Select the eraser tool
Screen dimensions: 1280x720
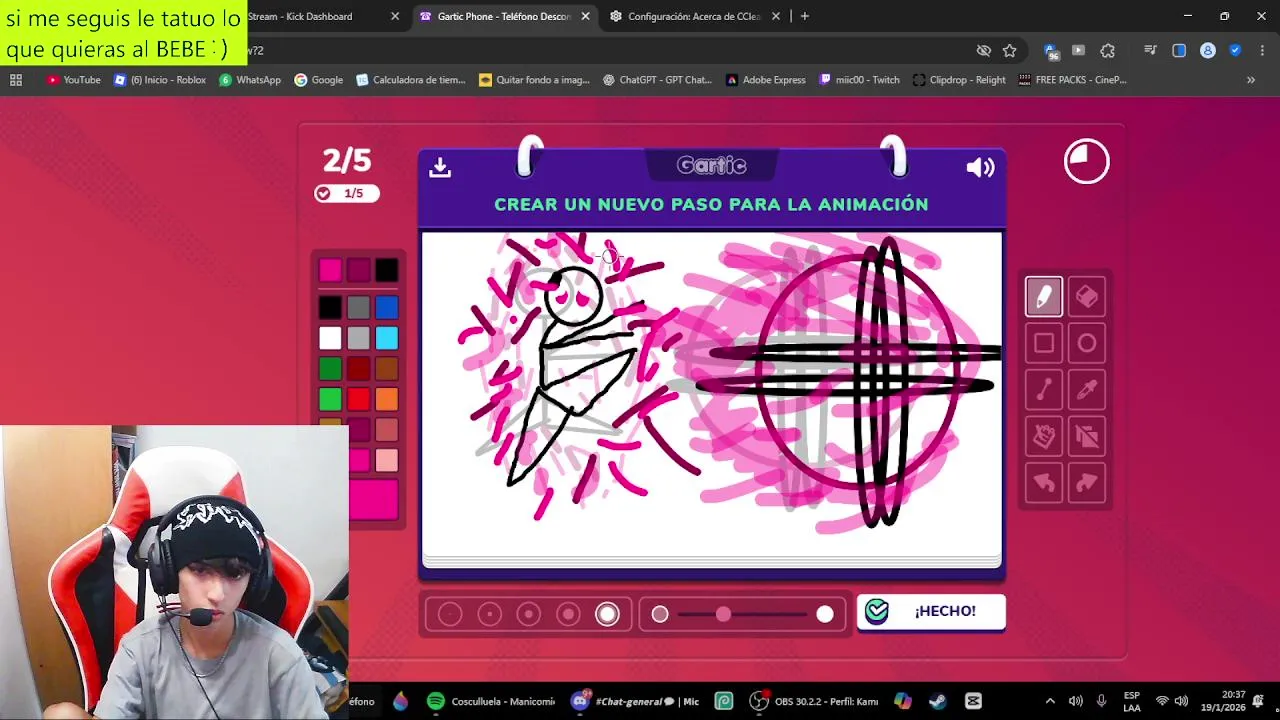click(1087, 297)
